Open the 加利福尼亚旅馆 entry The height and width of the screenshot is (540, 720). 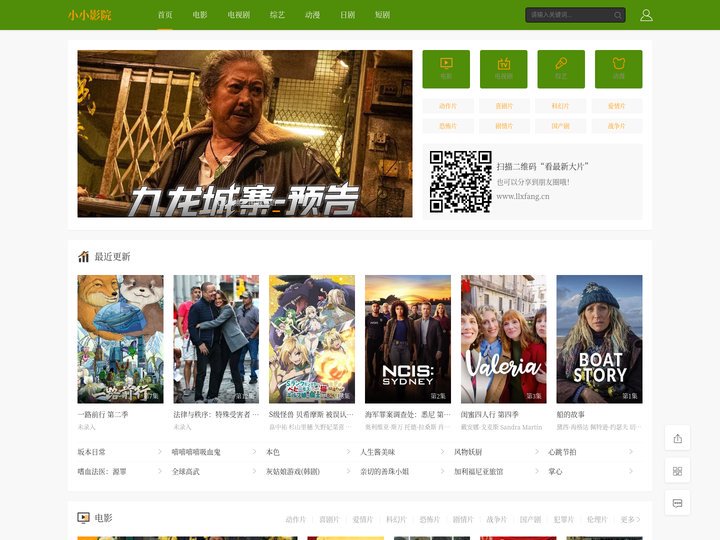pos(478,472)
